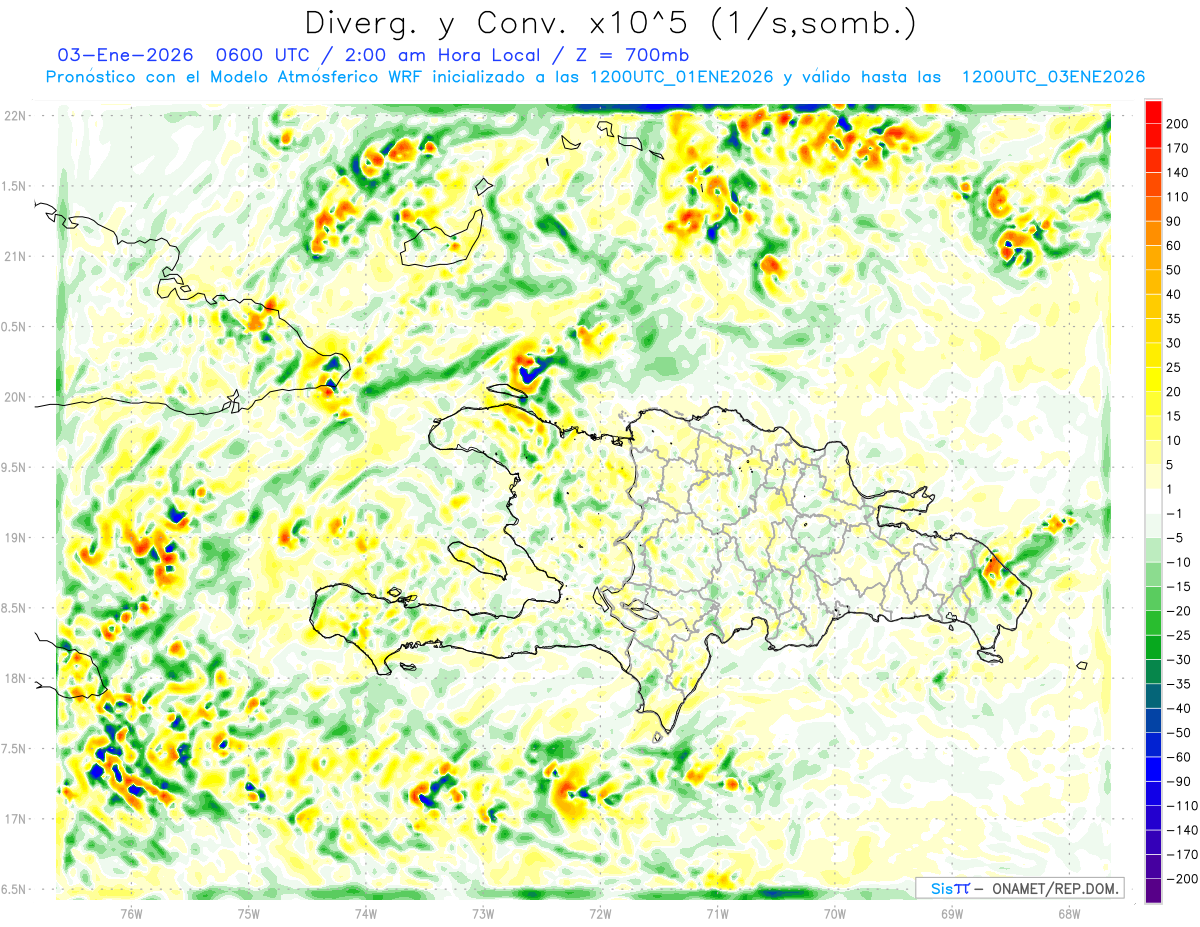The image size is (1200, 927).
Task: Click the positive '25' color scale value
Action: 1175,367
